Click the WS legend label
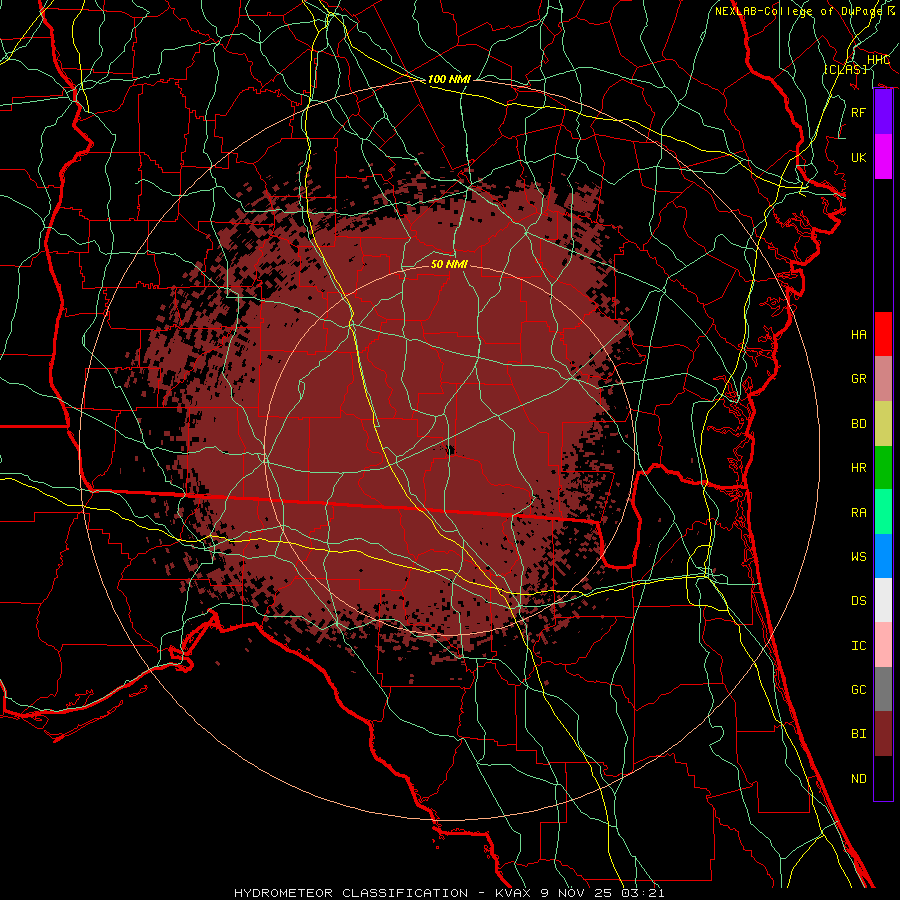This screenshot has height=900, width=900. tap(859, 557)
